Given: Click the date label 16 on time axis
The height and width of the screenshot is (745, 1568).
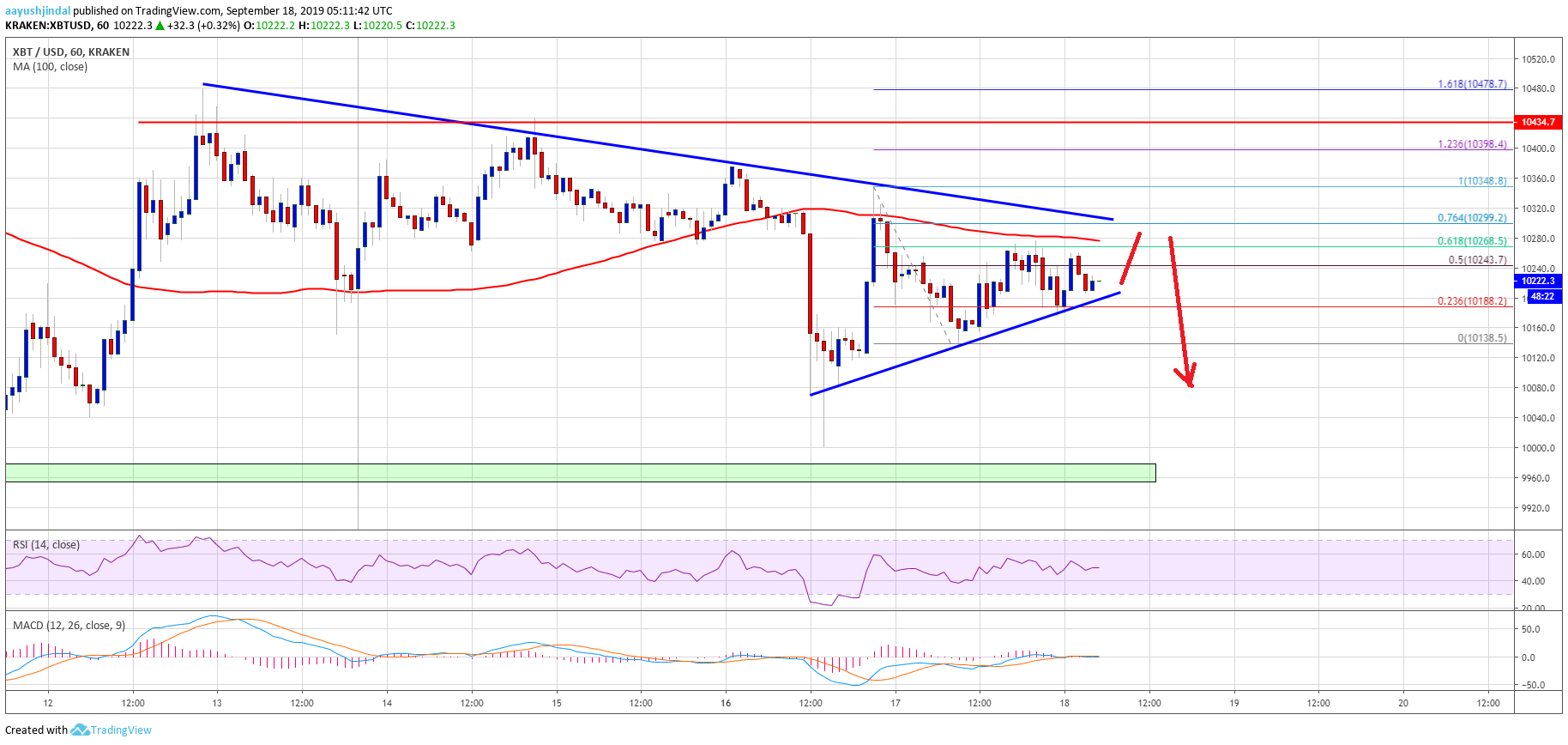Looking at the screenshot, I should pos(726,703).
